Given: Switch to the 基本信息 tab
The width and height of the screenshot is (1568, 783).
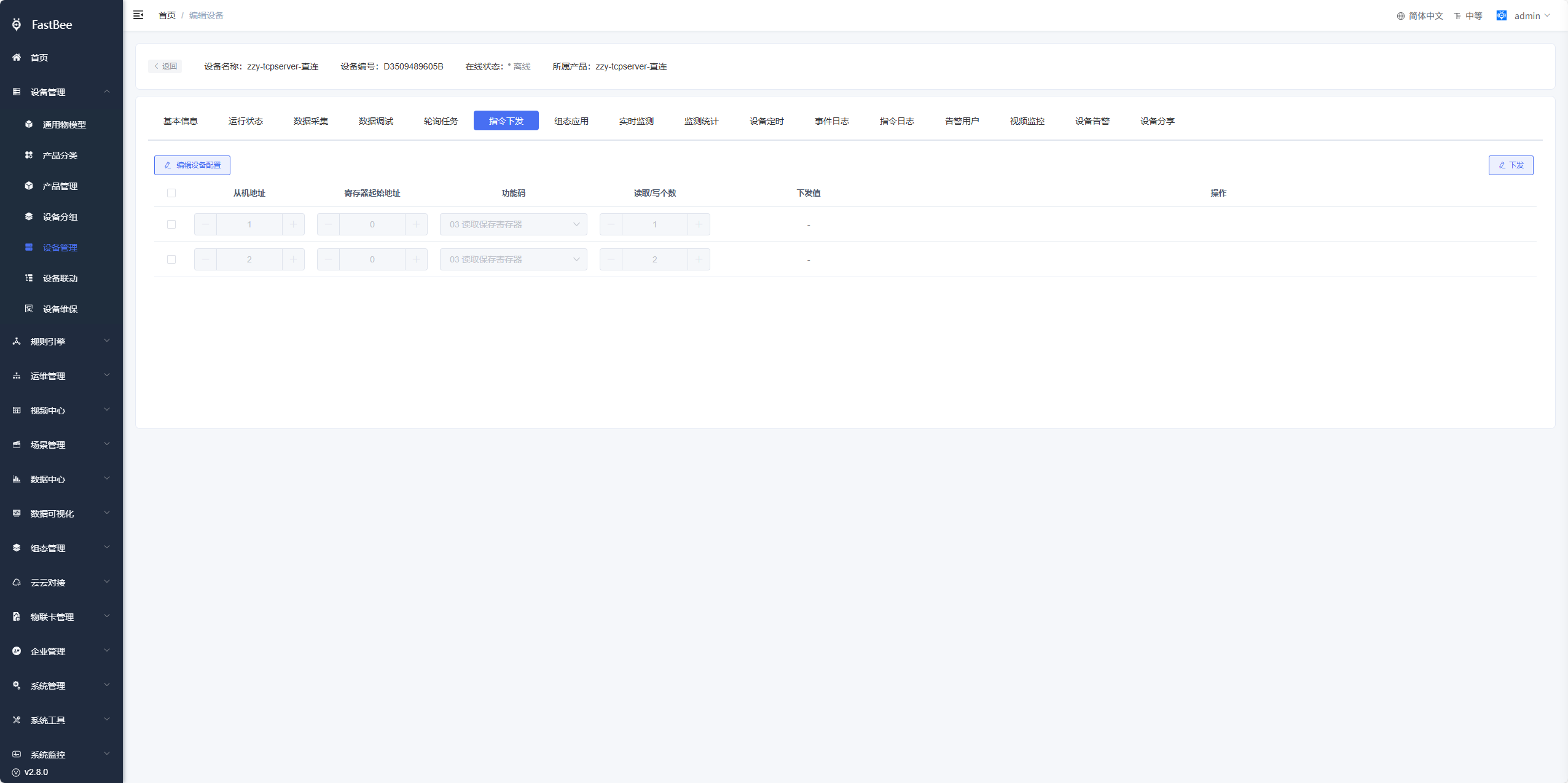Looking at the screenshot, I should 180,121.
